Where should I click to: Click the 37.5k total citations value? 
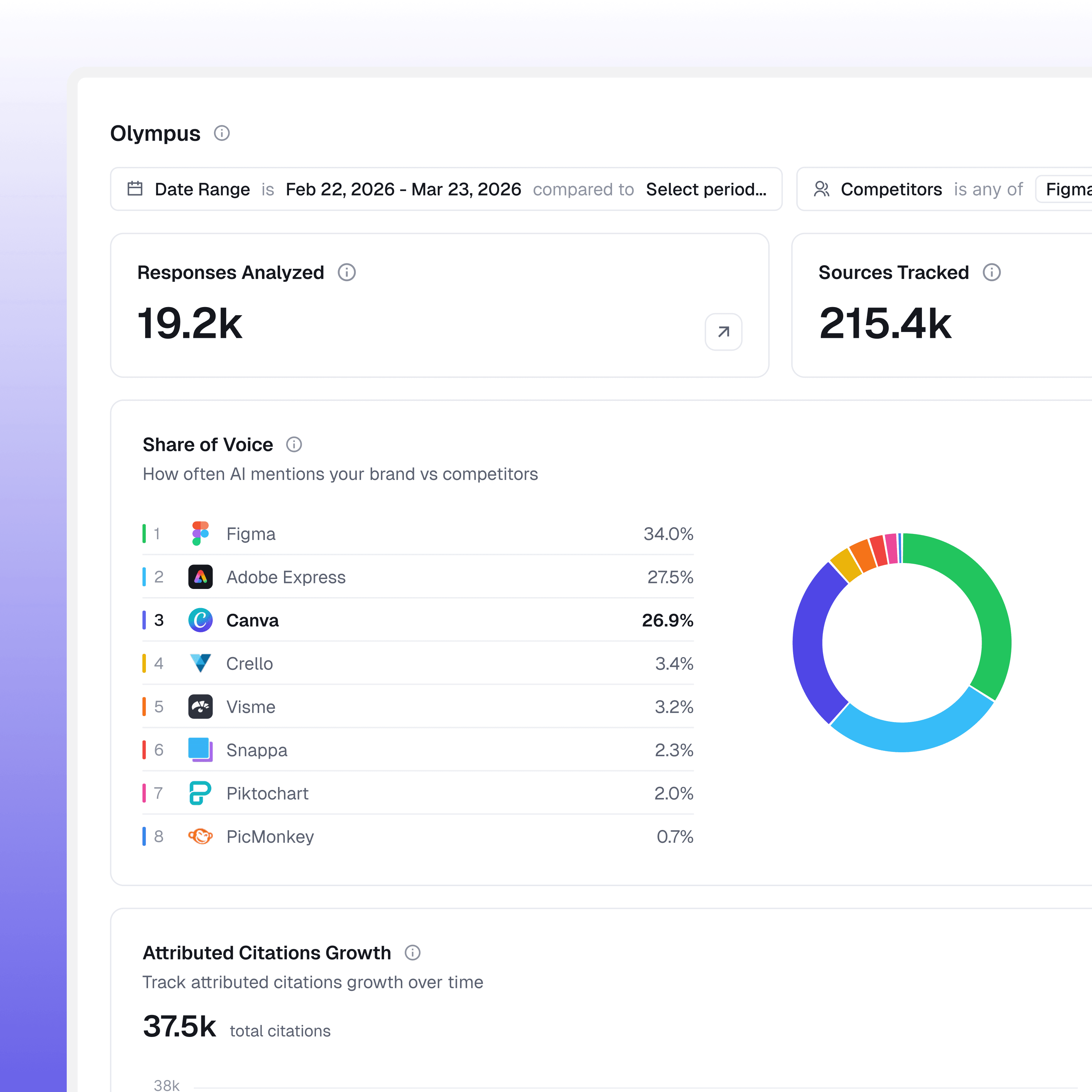point(180,1026)
